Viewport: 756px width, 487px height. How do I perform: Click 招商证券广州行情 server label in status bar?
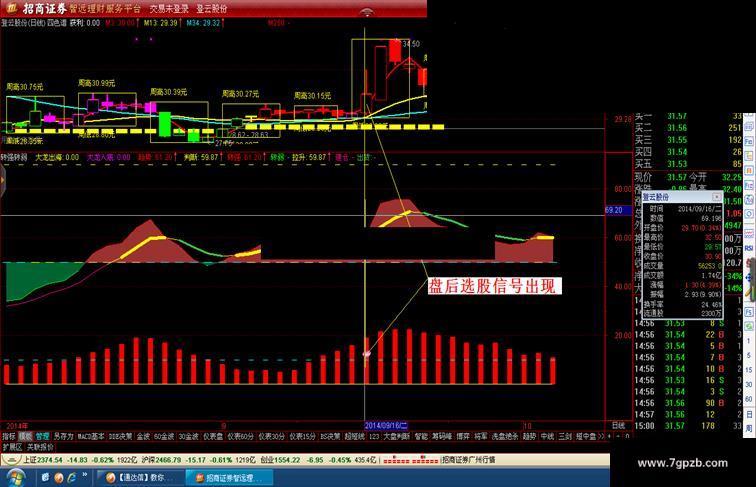point(469,460)
